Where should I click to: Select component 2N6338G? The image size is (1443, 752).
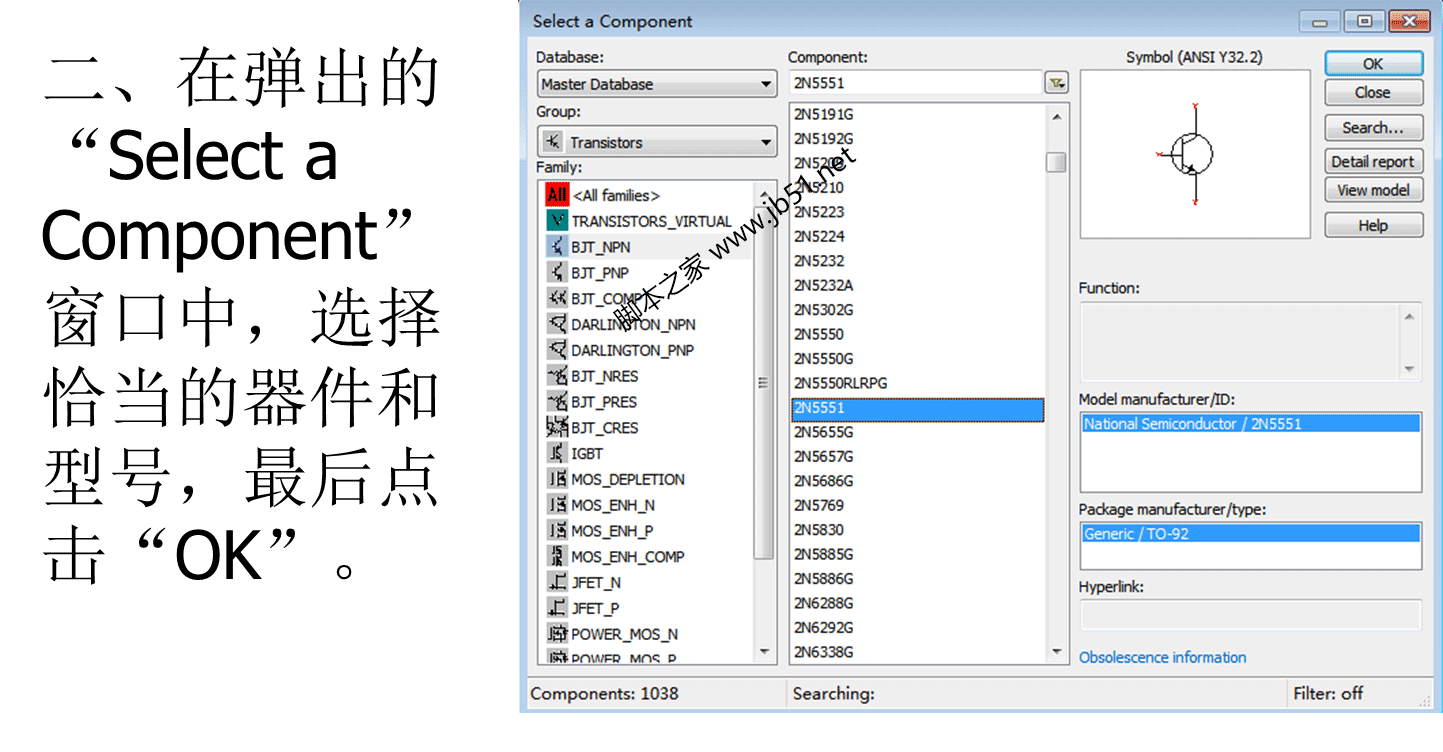[x=824, y=652]
